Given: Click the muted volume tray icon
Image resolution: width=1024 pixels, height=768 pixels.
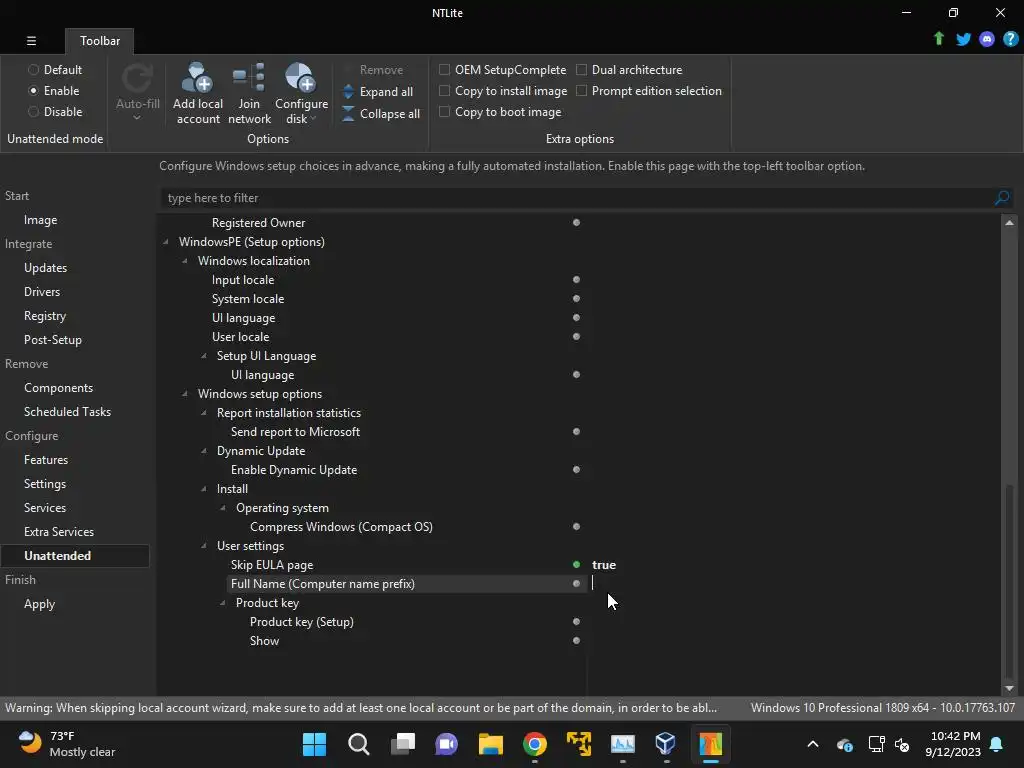Looking at the screenshot, I should [902, 744].
